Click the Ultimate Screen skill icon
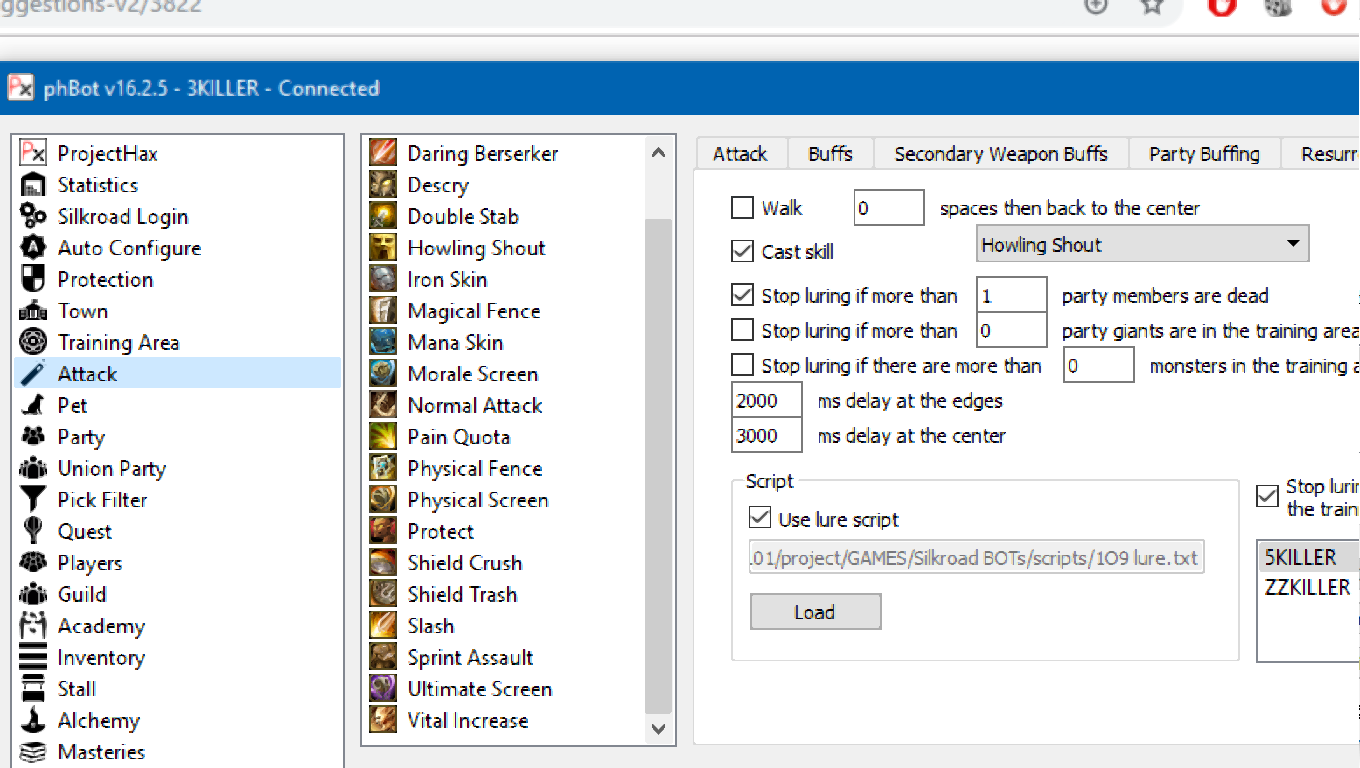The height and width of the screenshot is (768, 1360). tap(383, 689)
